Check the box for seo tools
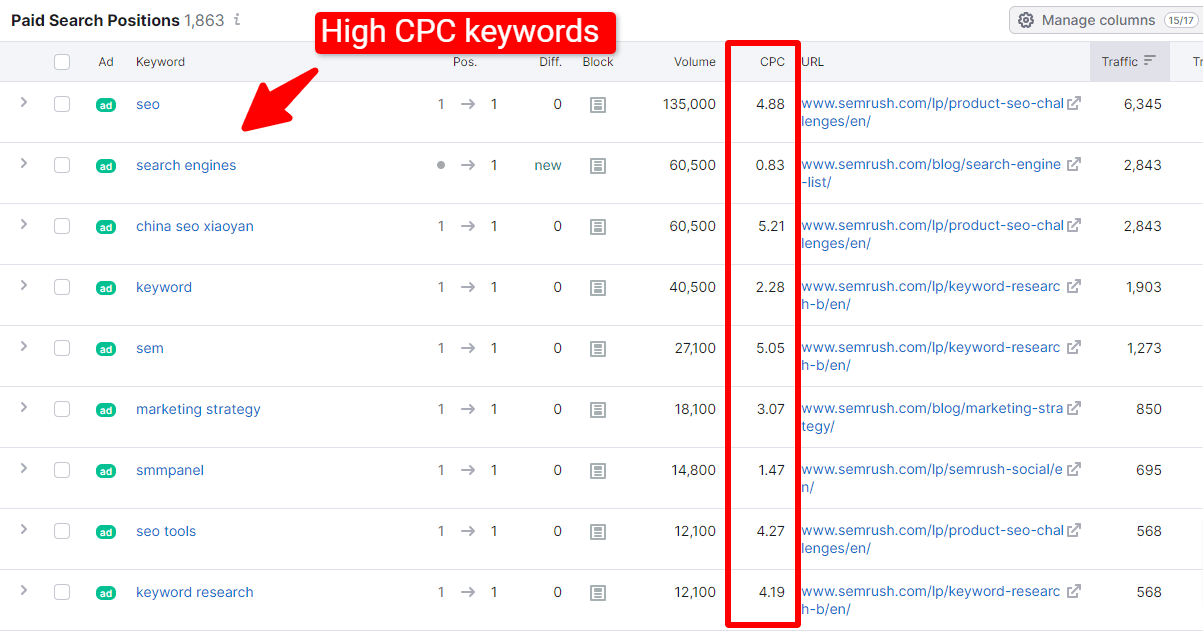The width and height of the screenshot is (1203, 633). pos(62,531)
